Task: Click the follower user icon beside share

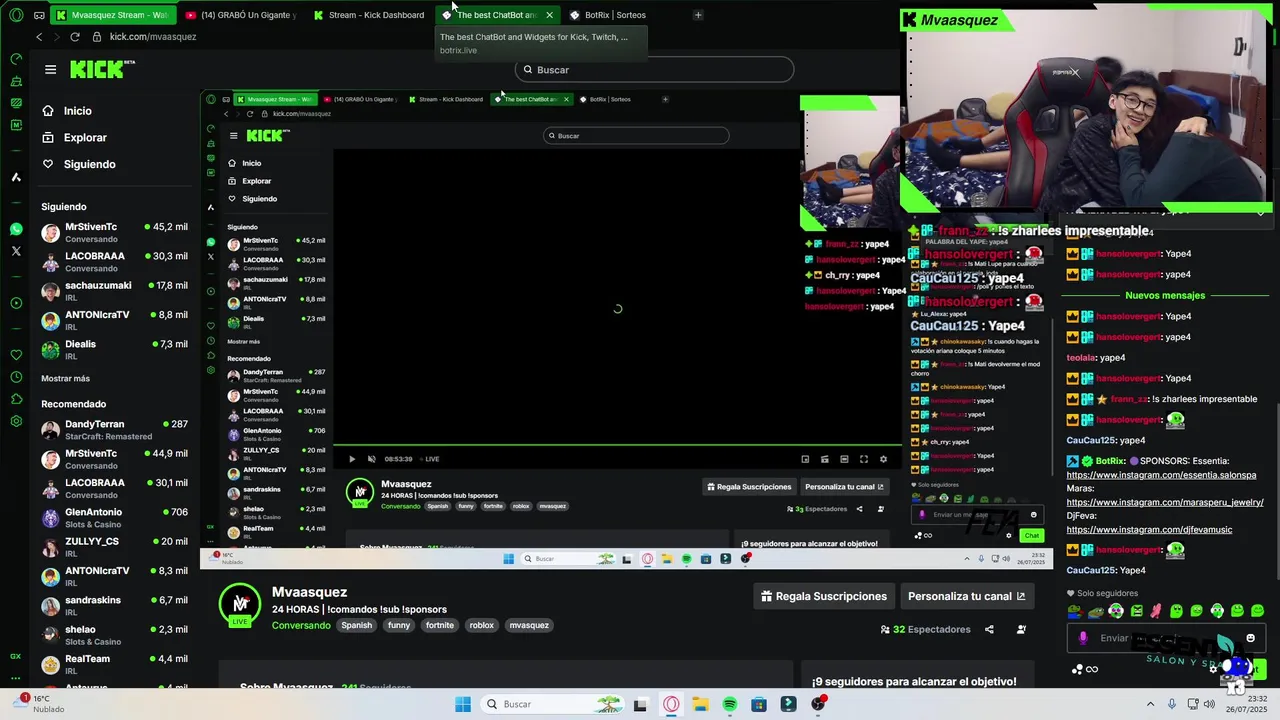Action: point(1021,629)
